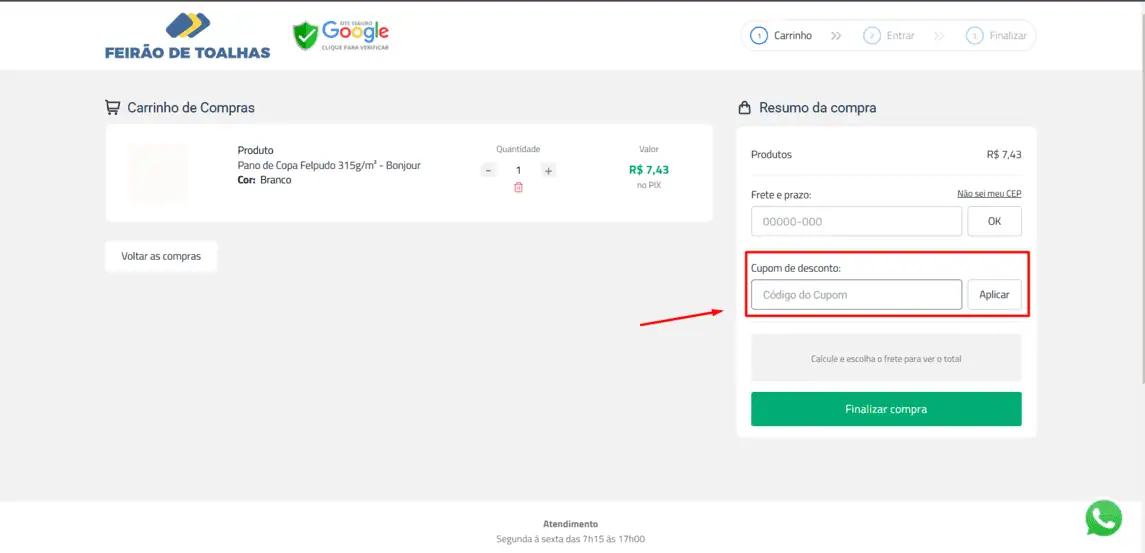Open the WhatsApp chat icon
Image resolution: width=1145 pixels, height=553 pixels.
(1103, 518)
